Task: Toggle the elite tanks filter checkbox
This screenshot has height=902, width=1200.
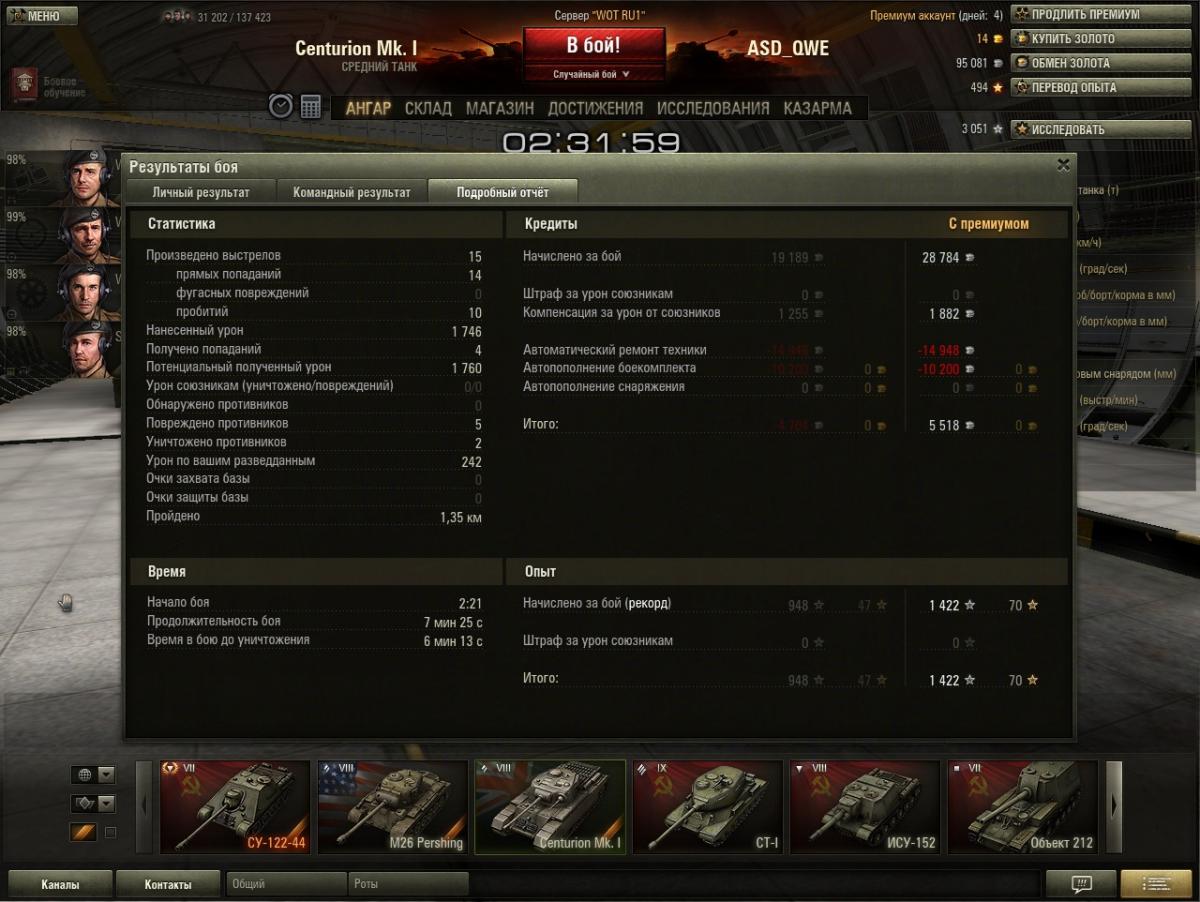Action: [111, 832]
